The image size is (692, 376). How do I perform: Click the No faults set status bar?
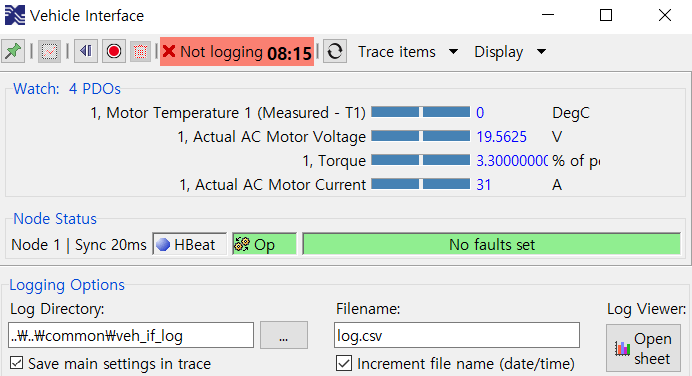click(492, 244)
